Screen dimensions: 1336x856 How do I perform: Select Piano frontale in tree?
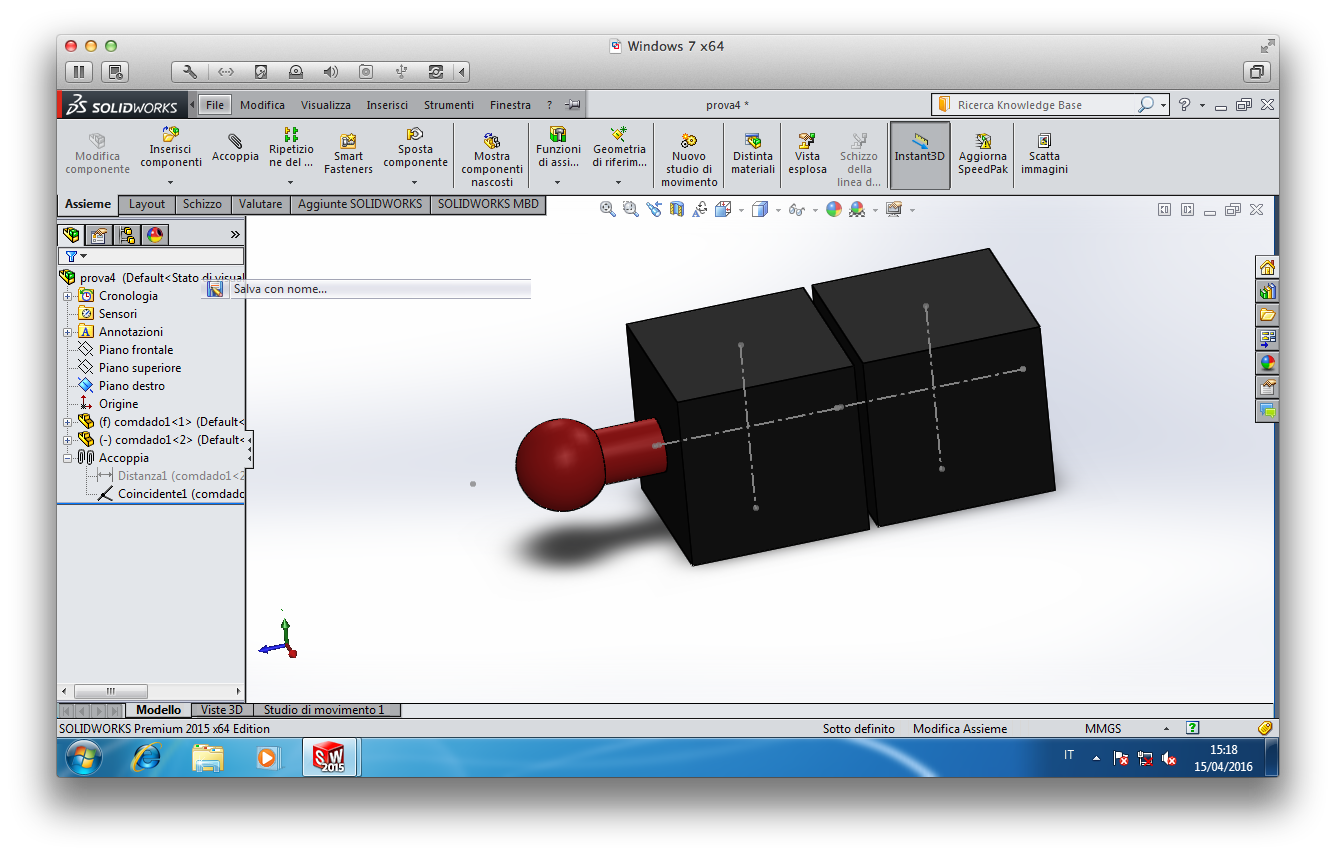point(135,350)
